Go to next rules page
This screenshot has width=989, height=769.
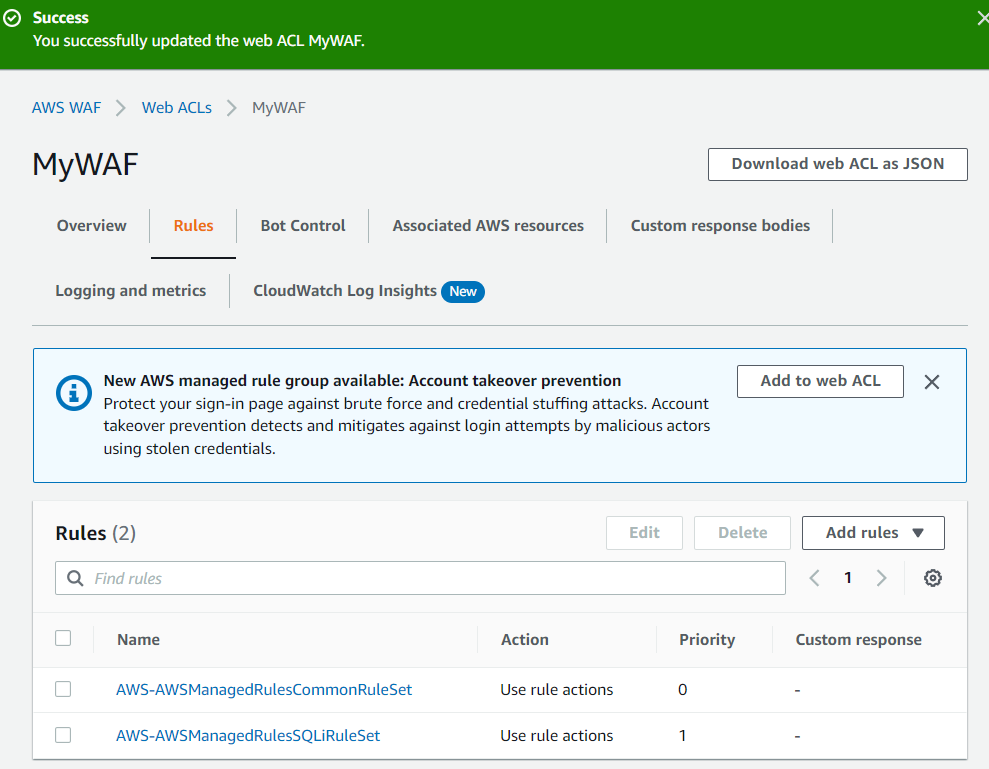click(881, 578)
